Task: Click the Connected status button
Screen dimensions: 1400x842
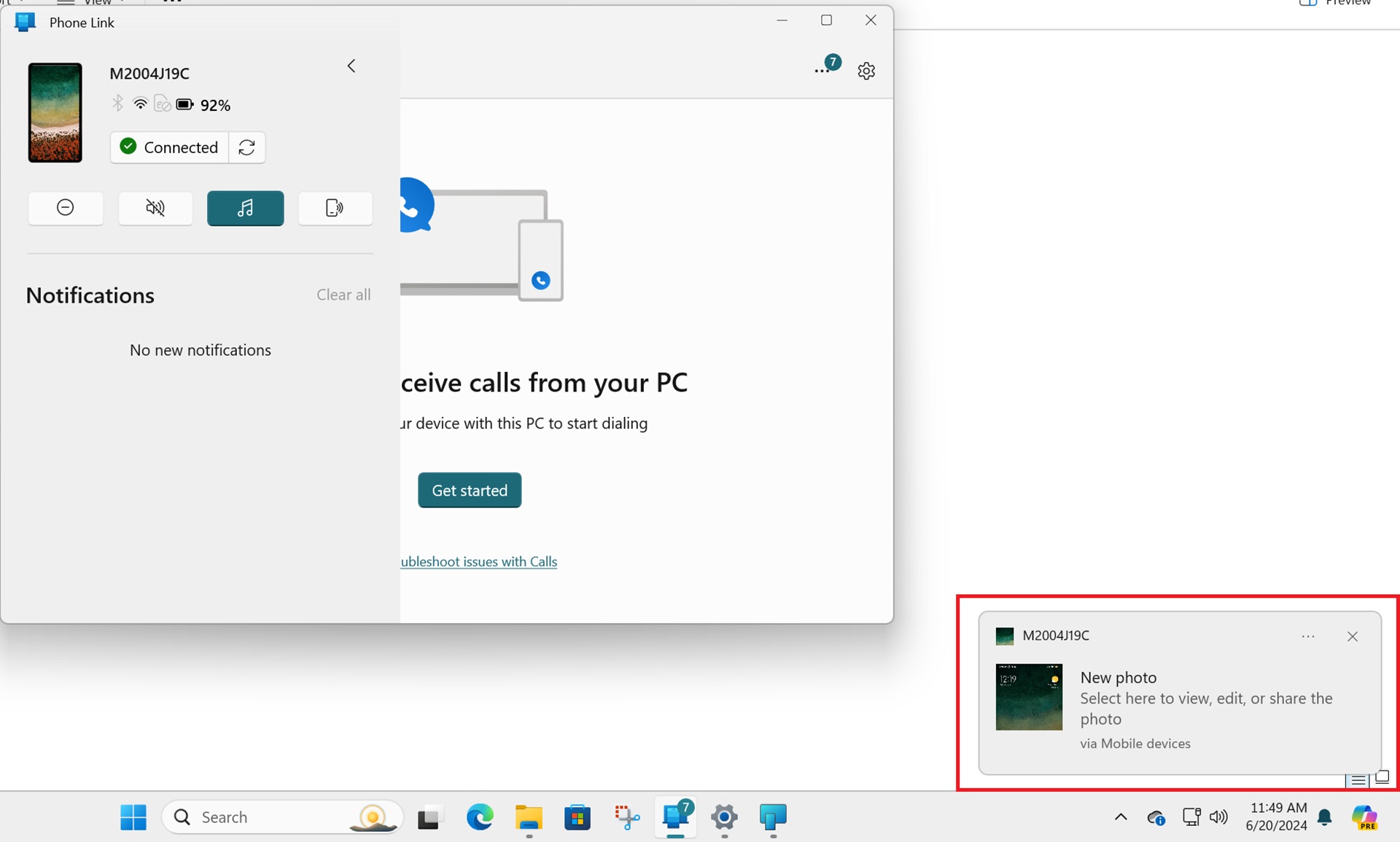Action: pos(169,147)
